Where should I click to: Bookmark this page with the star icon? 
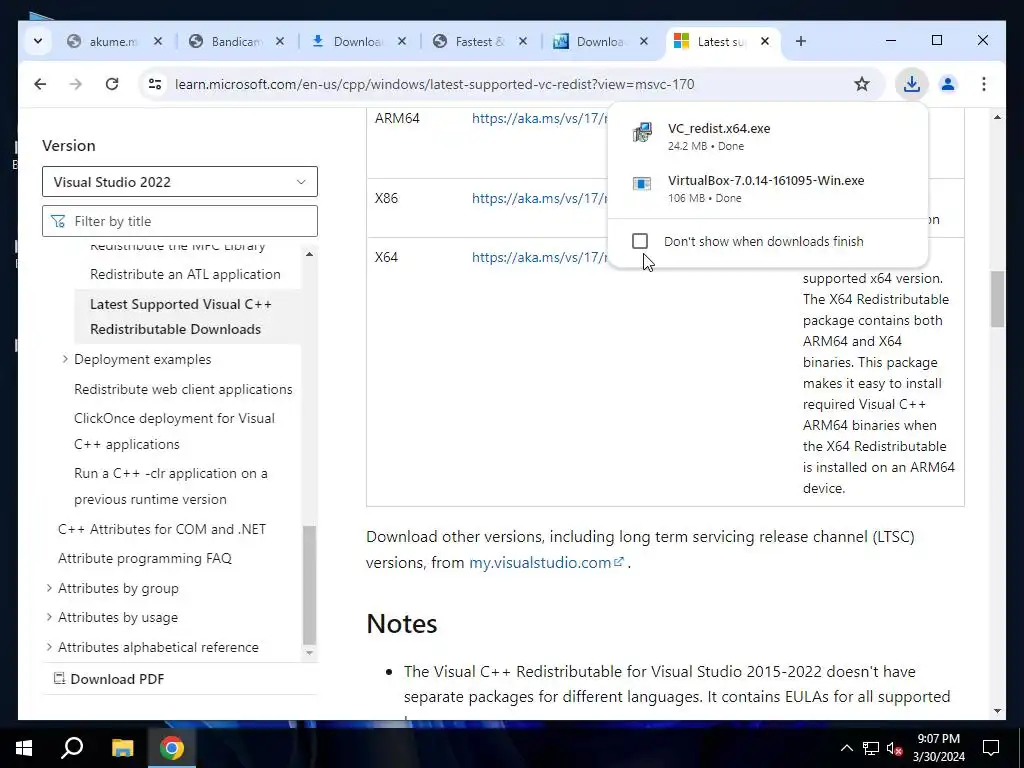(x=862, y=84)
